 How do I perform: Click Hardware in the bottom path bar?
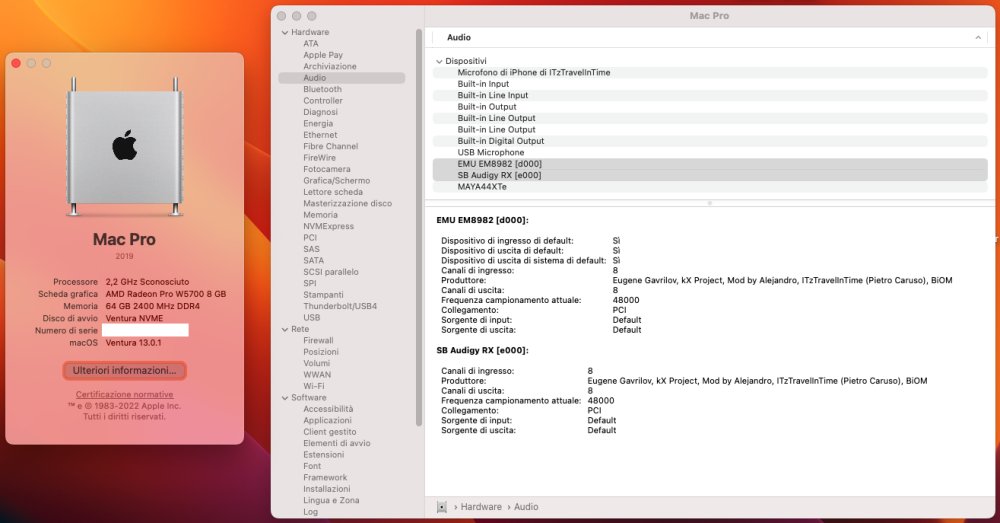coord(481,507)
